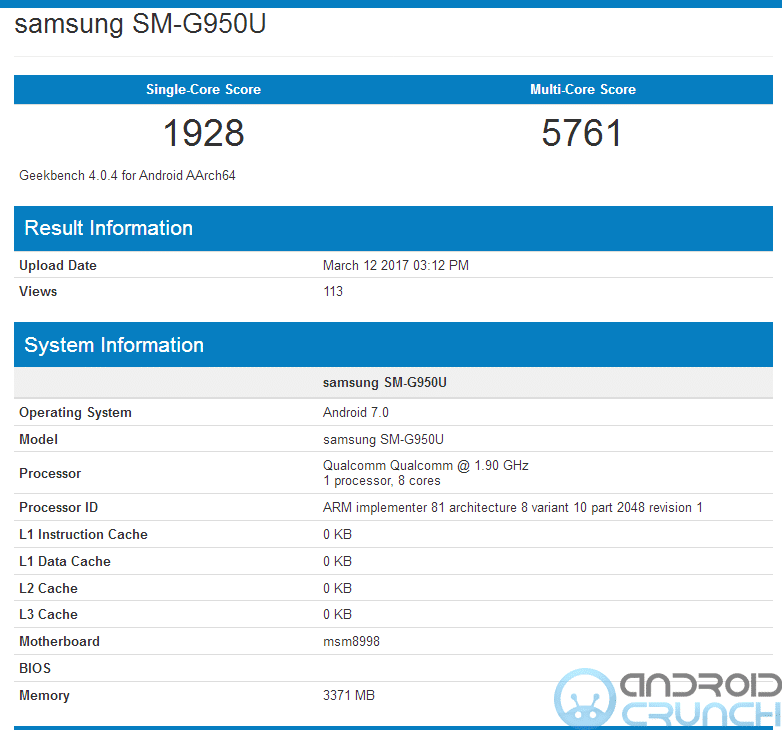
Task: Click the Views count 113
Action: [x=333, y=291]
